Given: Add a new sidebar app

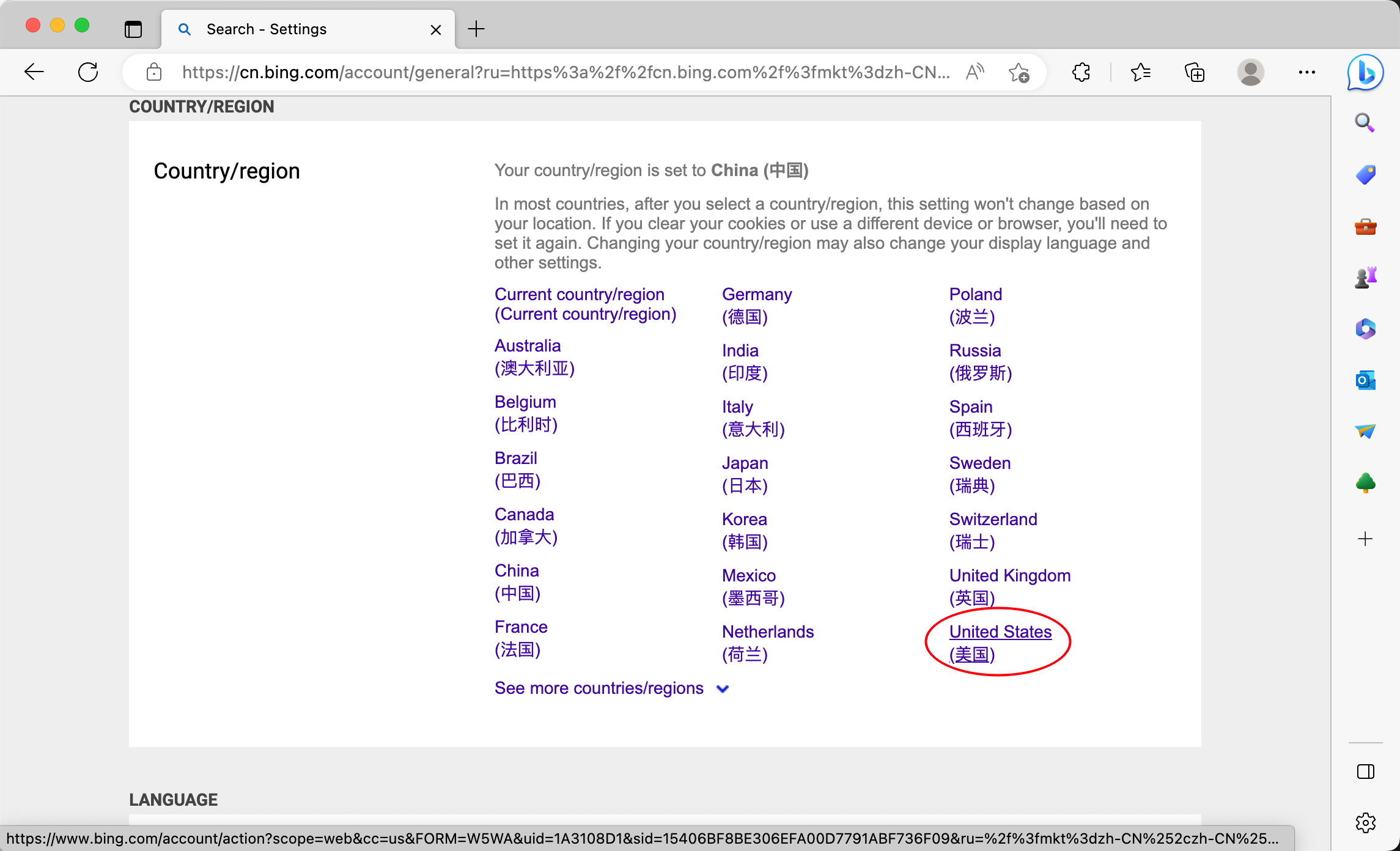Looking at the screenshot, I should coord(1365,539).
